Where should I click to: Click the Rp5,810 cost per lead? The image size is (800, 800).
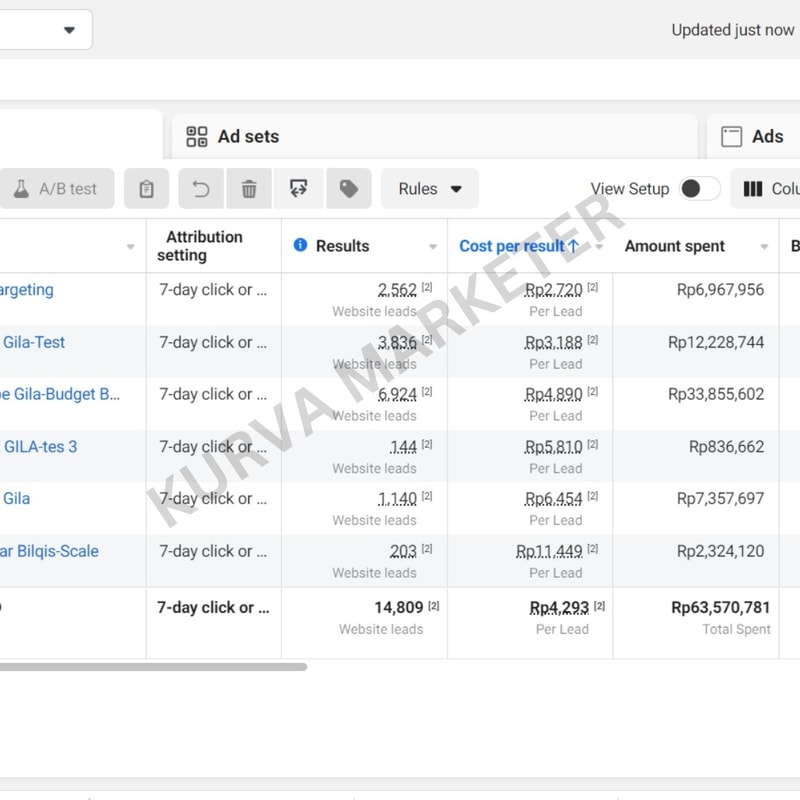click(554, 447)
